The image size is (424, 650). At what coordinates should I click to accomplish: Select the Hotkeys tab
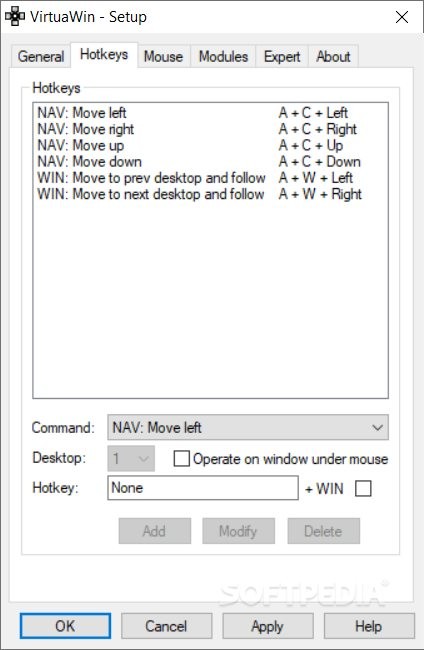pyautogui.click(x=104, y=54)
